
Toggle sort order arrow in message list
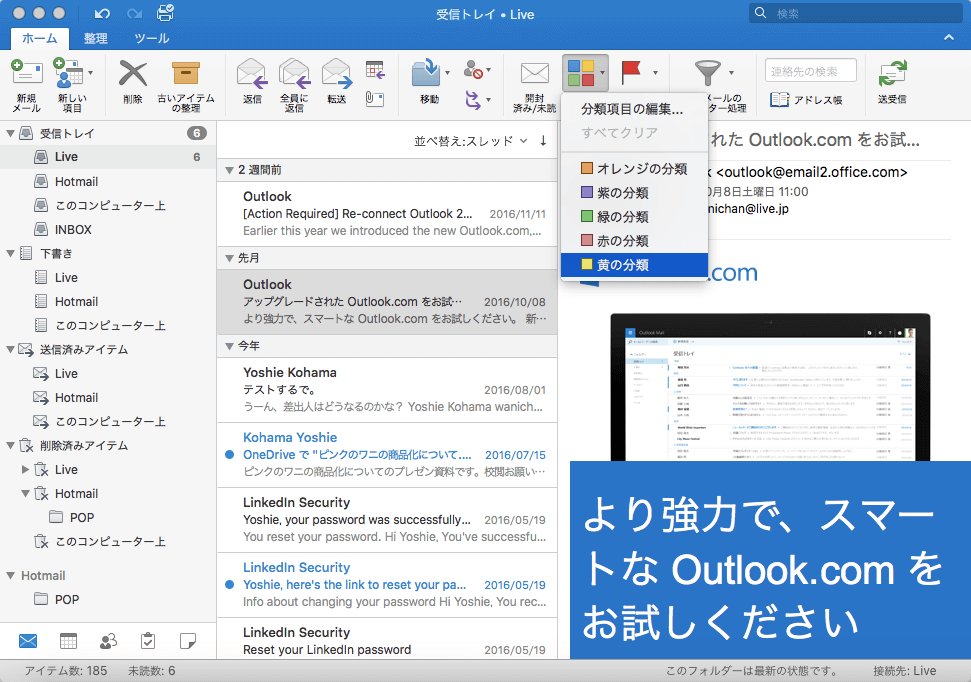coord(543,141)
